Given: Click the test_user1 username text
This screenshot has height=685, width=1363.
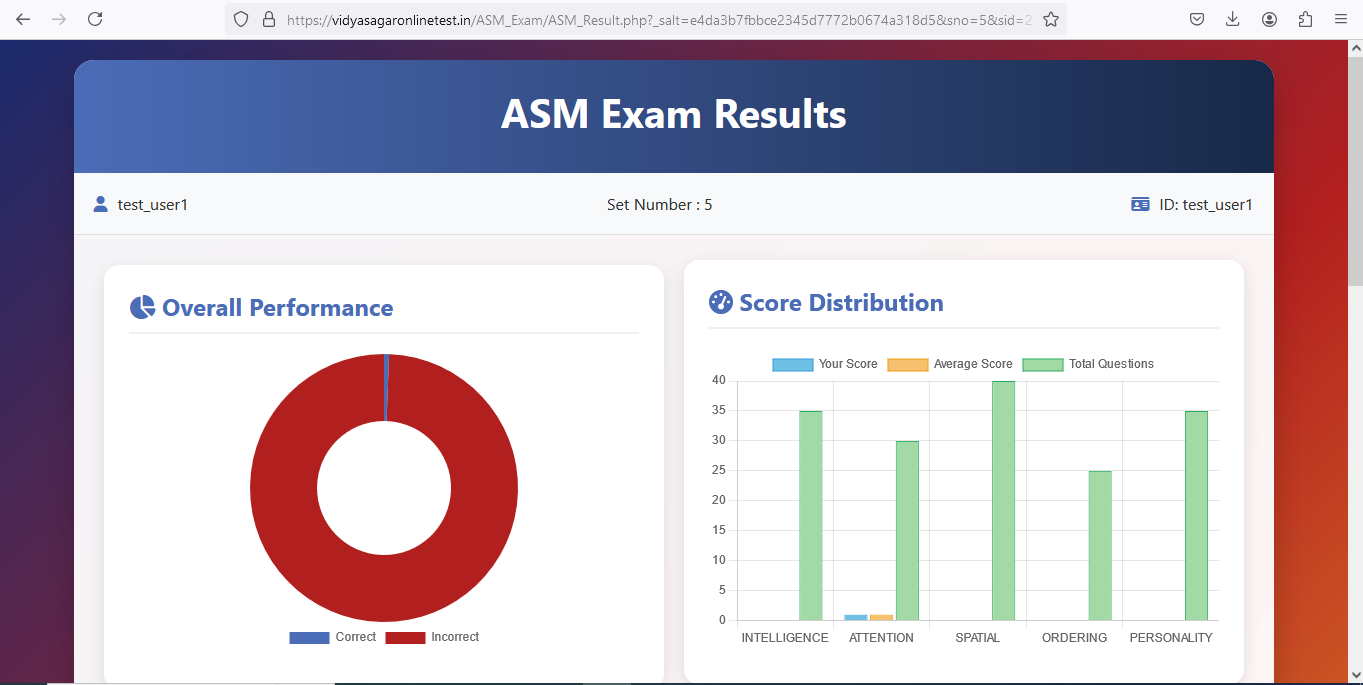Looking at the screenshot, I should (153, 205).
